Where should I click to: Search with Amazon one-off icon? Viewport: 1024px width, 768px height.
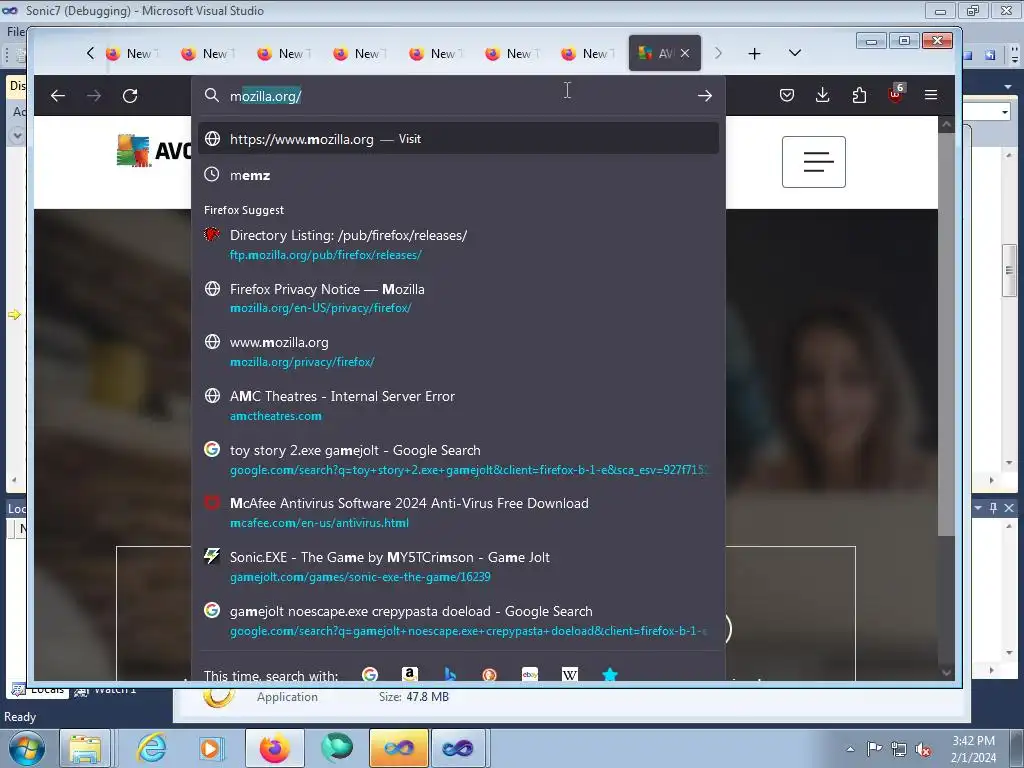click(x=410, y=674)
